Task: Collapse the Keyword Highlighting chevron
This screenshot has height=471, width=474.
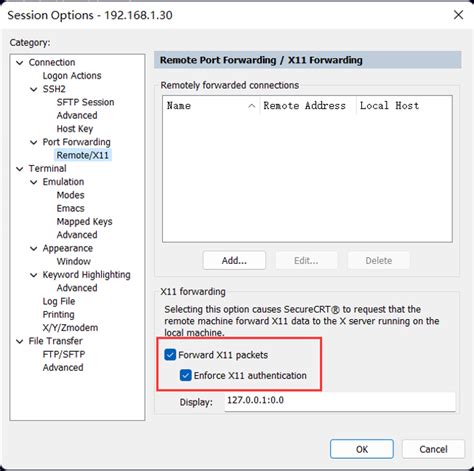Action: click(34, 275)
